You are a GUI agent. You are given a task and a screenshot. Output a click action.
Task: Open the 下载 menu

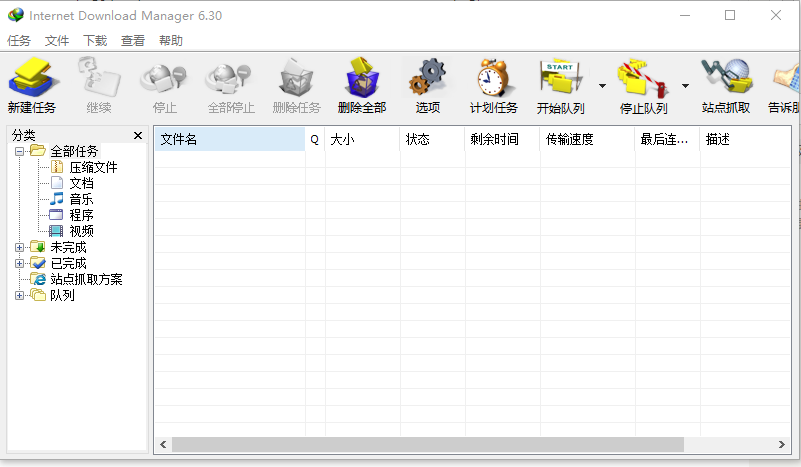pyautogui.click(x=95, y=40)
